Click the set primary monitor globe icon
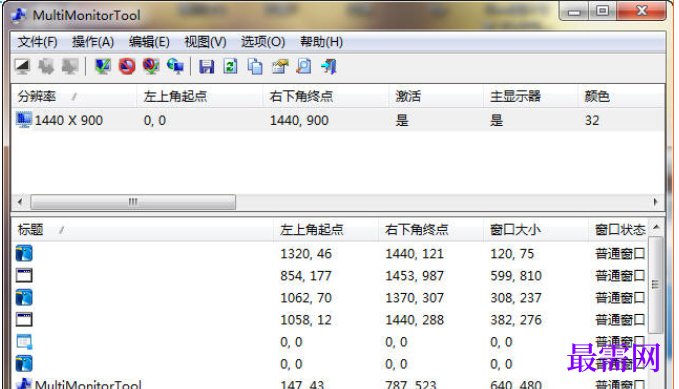 coord(175,66)
